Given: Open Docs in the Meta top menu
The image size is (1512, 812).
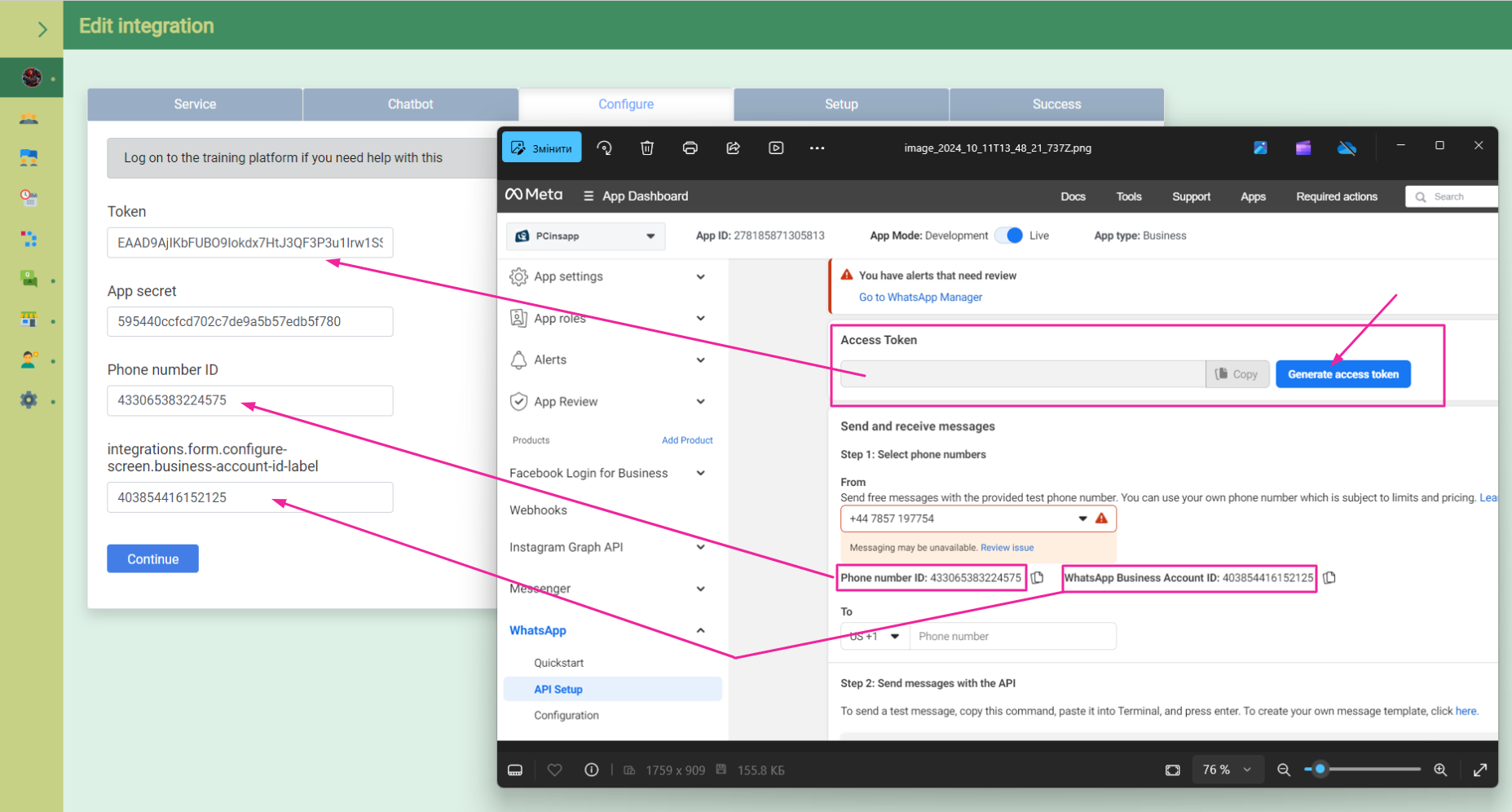Looking at the screenshot, I should click(x=1073, y=196).
